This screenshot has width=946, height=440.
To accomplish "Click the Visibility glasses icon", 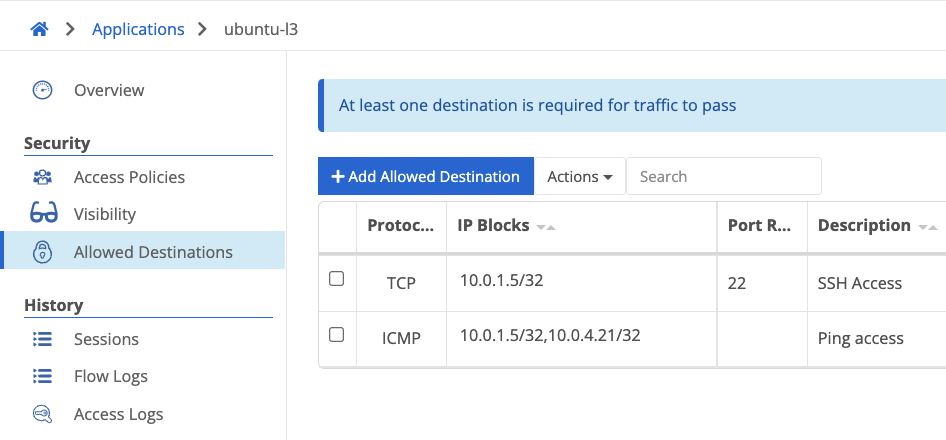I will tap(43, 214).
